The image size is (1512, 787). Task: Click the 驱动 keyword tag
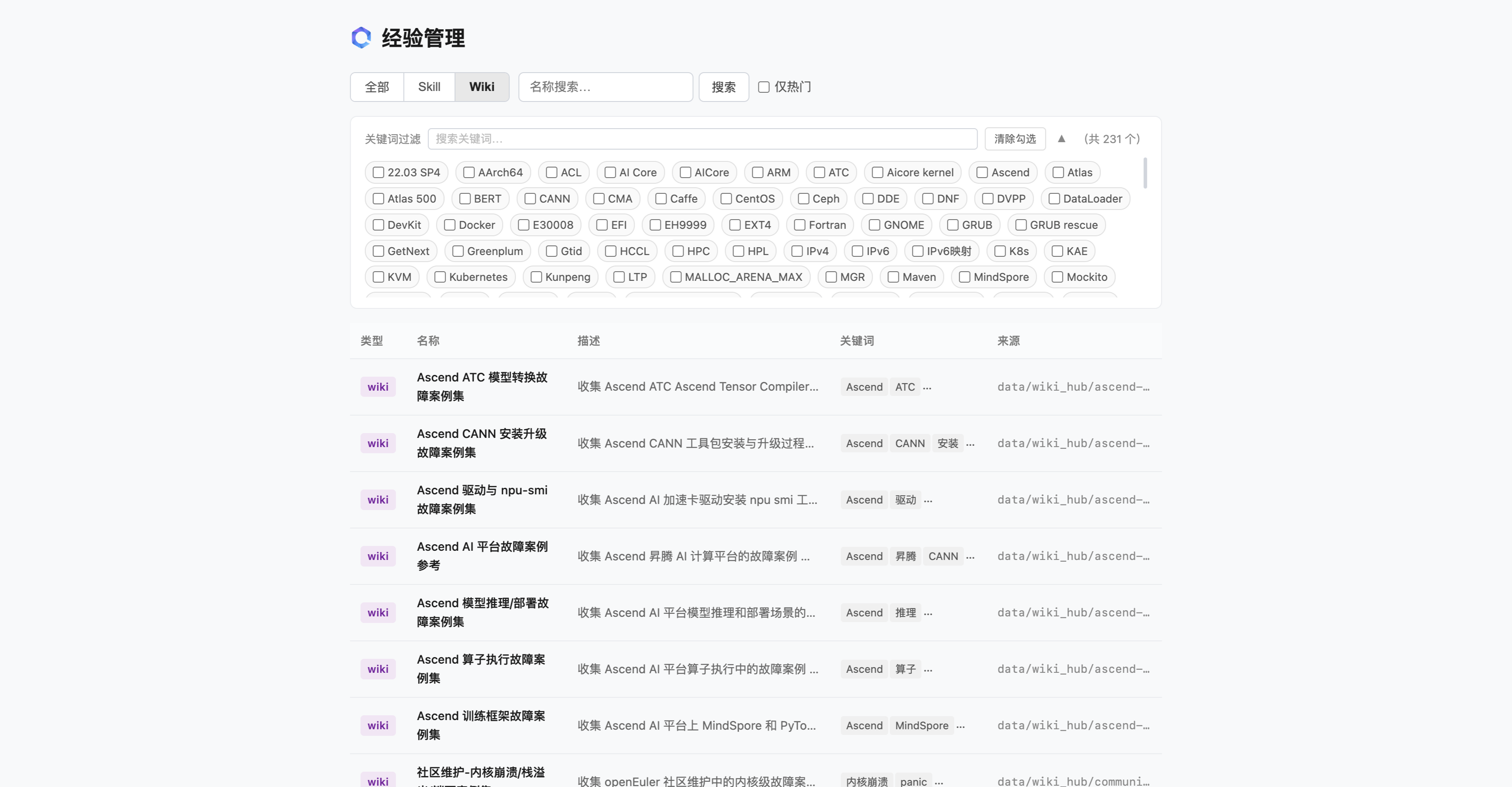click(905, 500)
